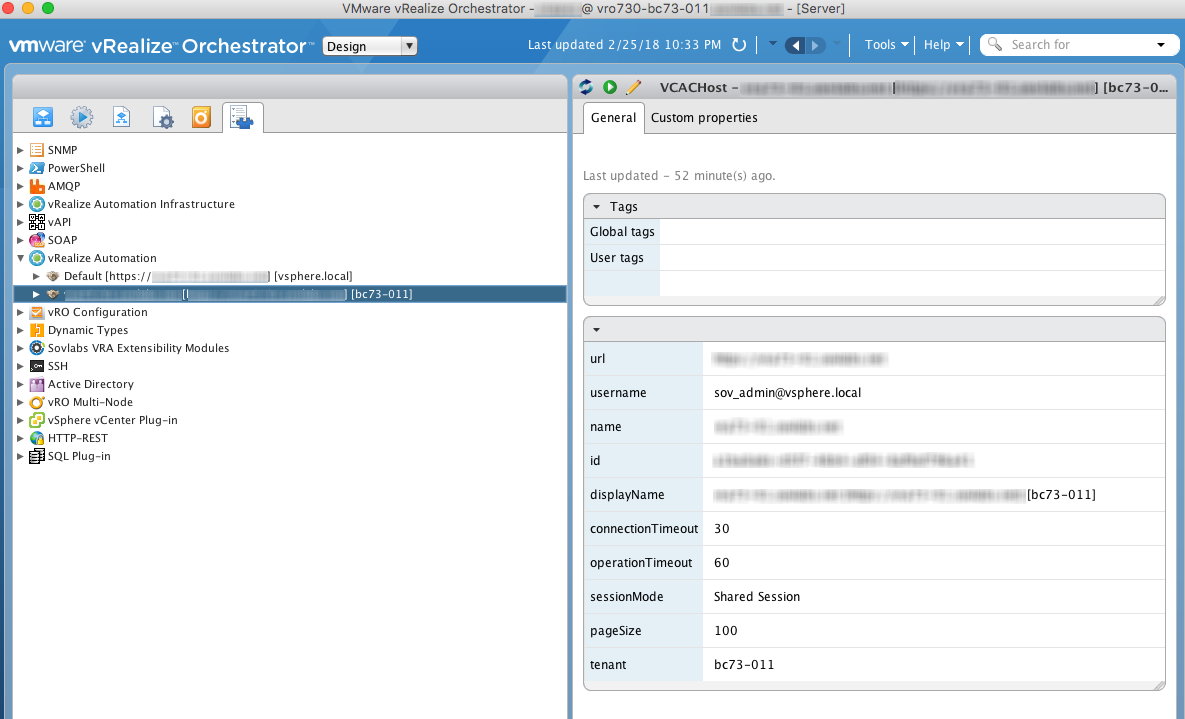This screenshot has width=1185, height=719.
Task: Click the vRO Multi-Node icon
Action: (x=36, y=402)
